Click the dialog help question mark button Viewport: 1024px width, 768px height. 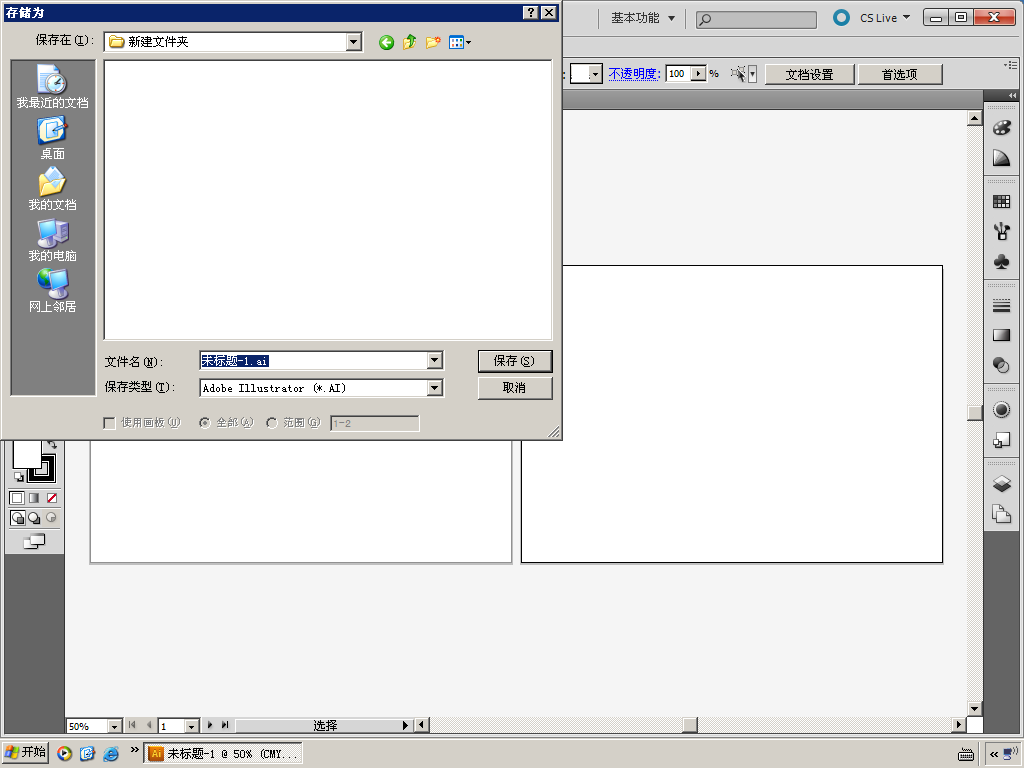[x=531, y=12]
